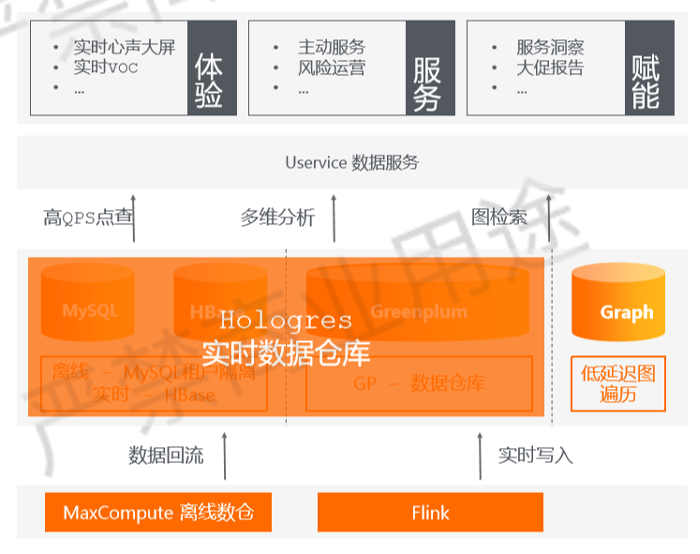
Task: Click the MySQL database cylinder
Action: (x=88, y=302)
